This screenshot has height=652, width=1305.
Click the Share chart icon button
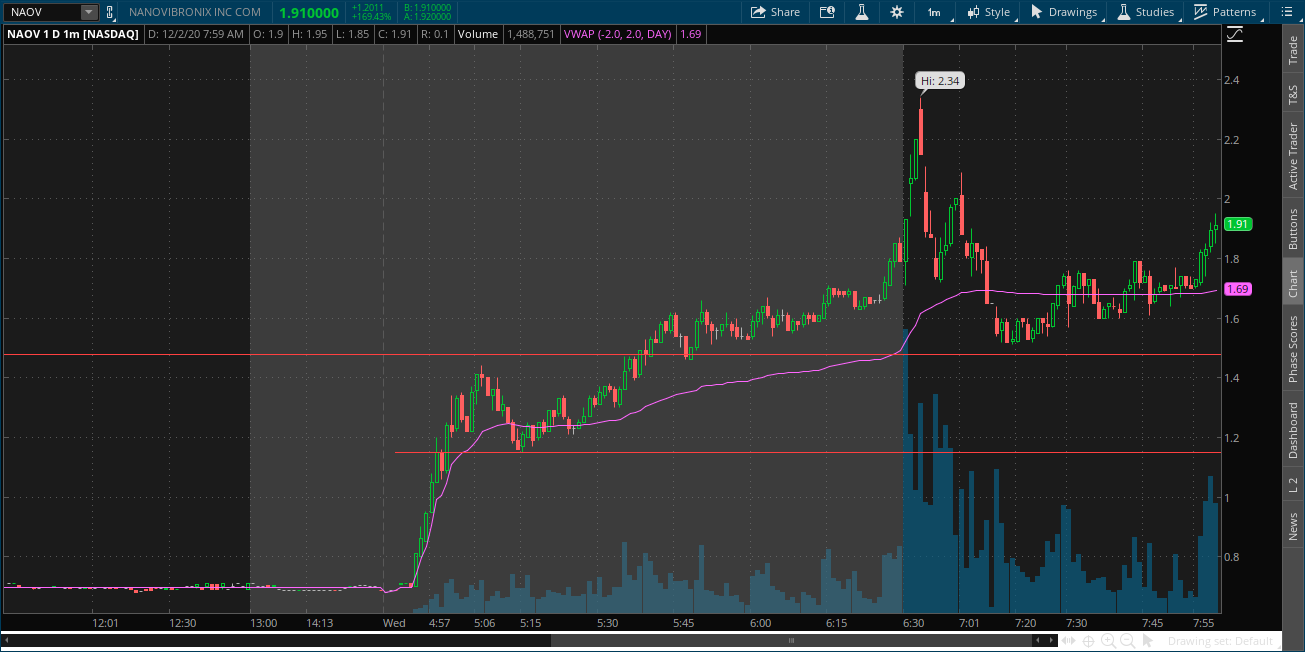click(775, 12)
